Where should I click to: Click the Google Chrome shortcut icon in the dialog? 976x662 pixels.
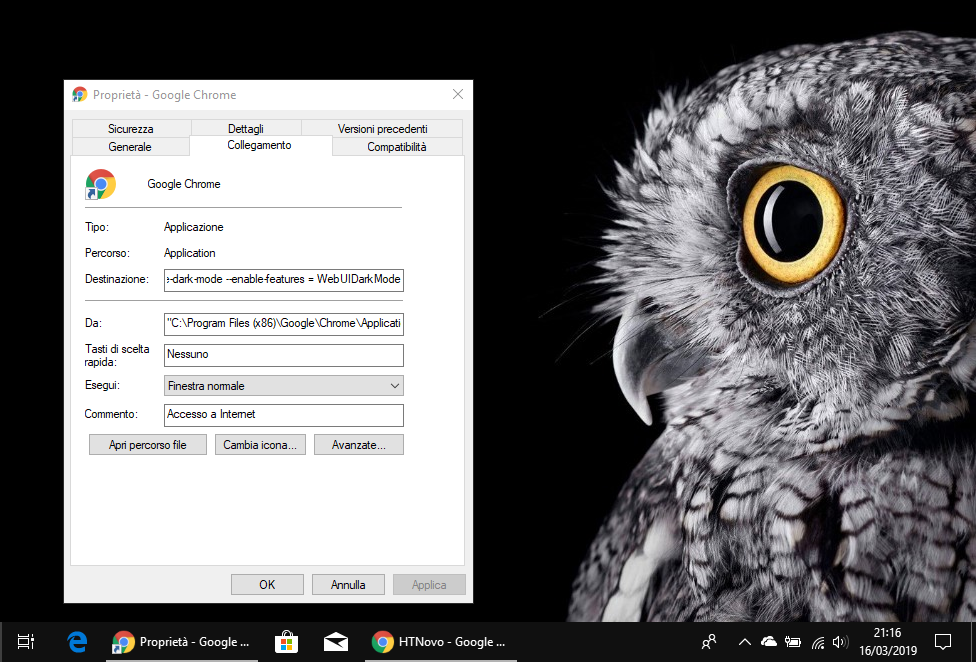(101, 184)
